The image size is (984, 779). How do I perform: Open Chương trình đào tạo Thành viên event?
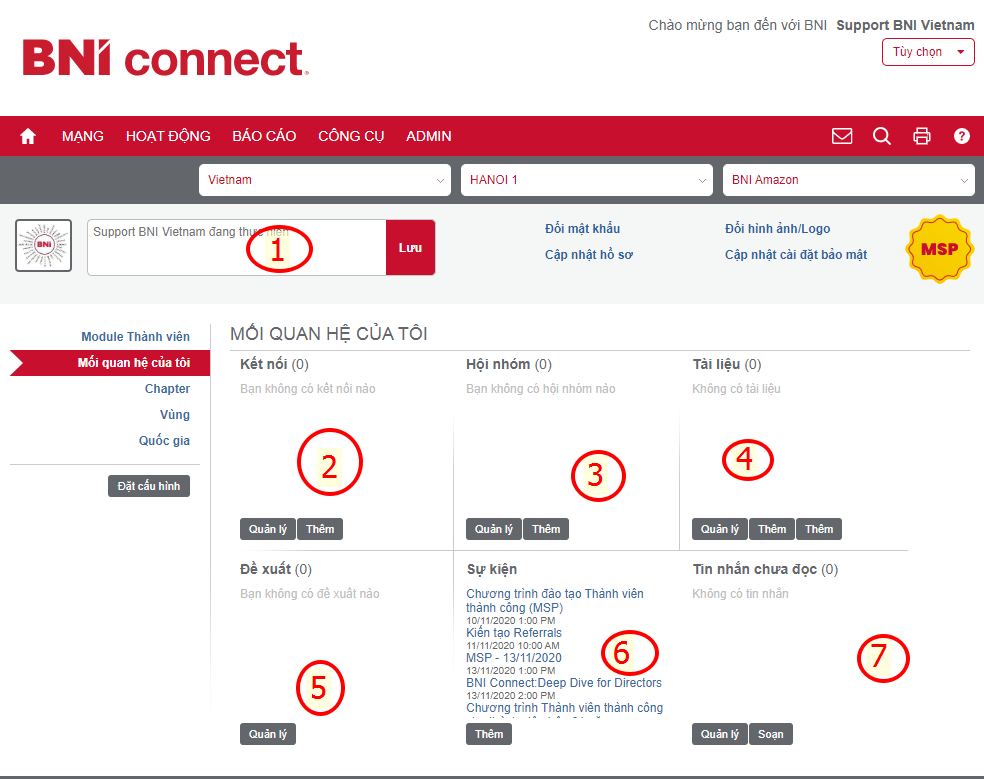coord(555,601)
